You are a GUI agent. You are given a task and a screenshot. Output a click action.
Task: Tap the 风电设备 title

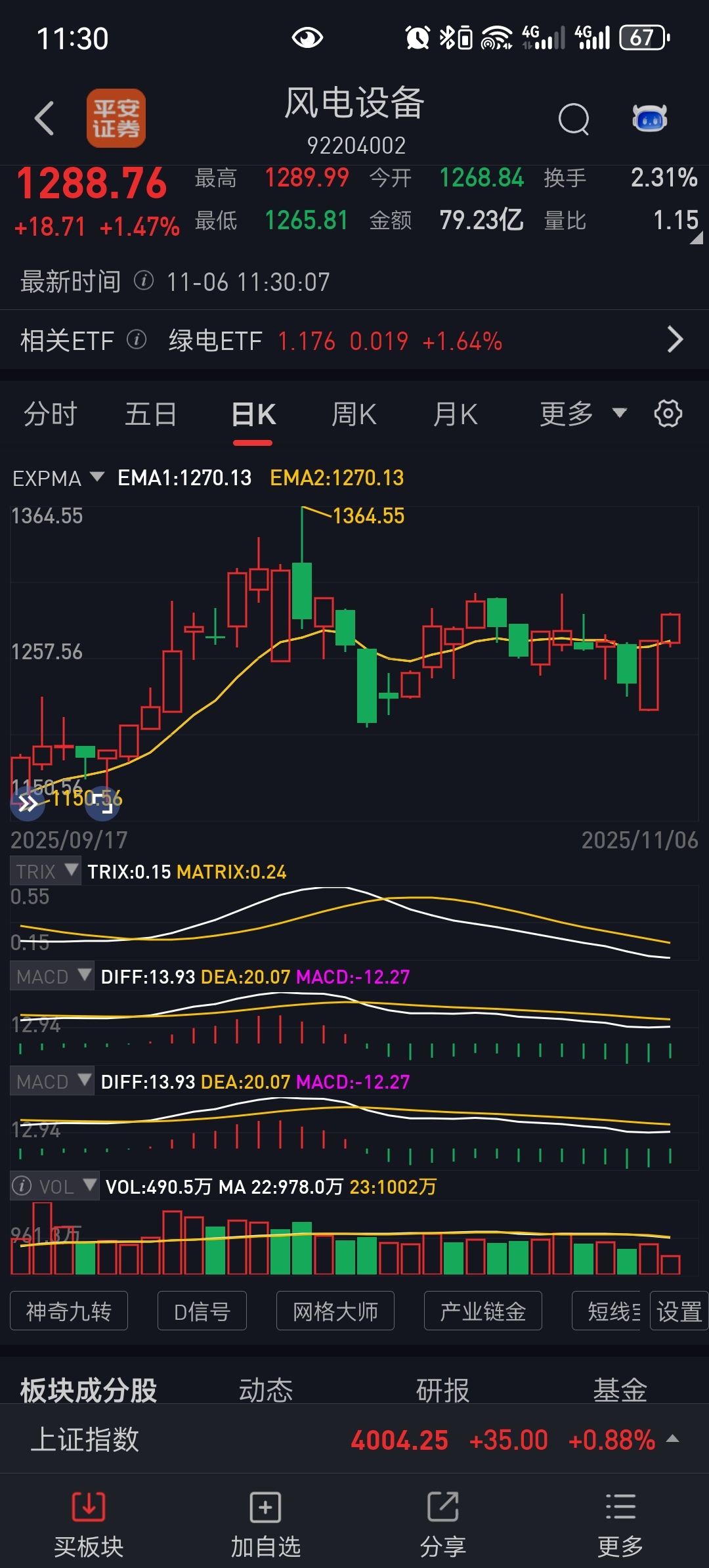click(x=354, y=103)
